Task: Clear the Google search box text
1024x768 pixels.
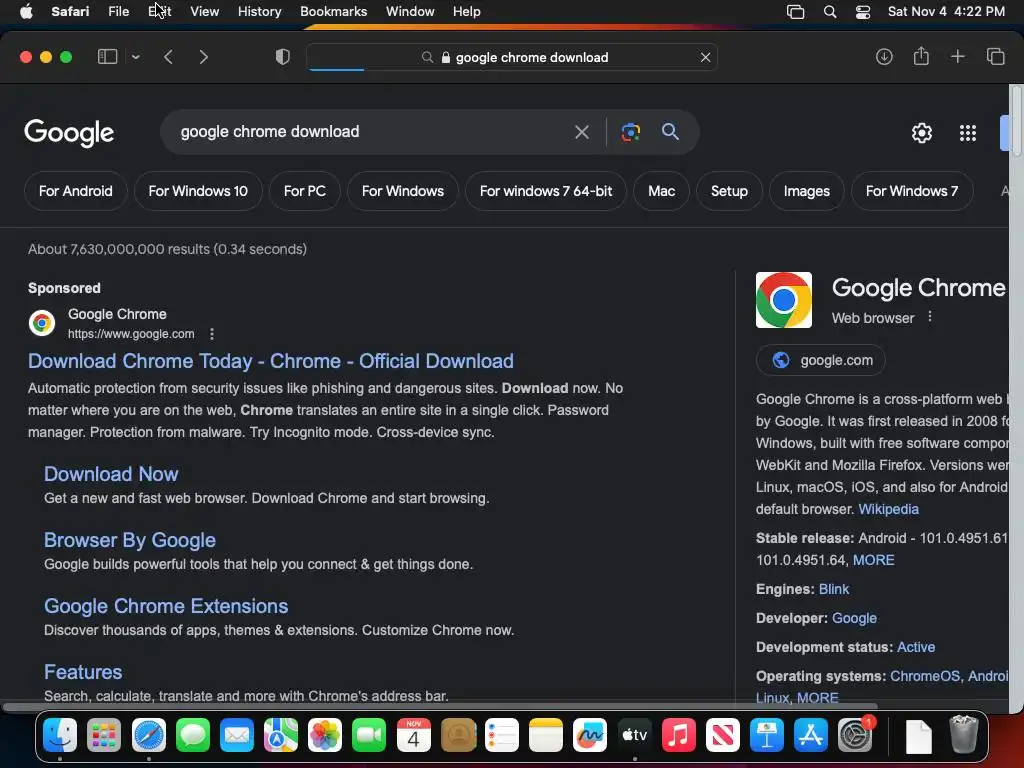Action: [x=581, y=132]
